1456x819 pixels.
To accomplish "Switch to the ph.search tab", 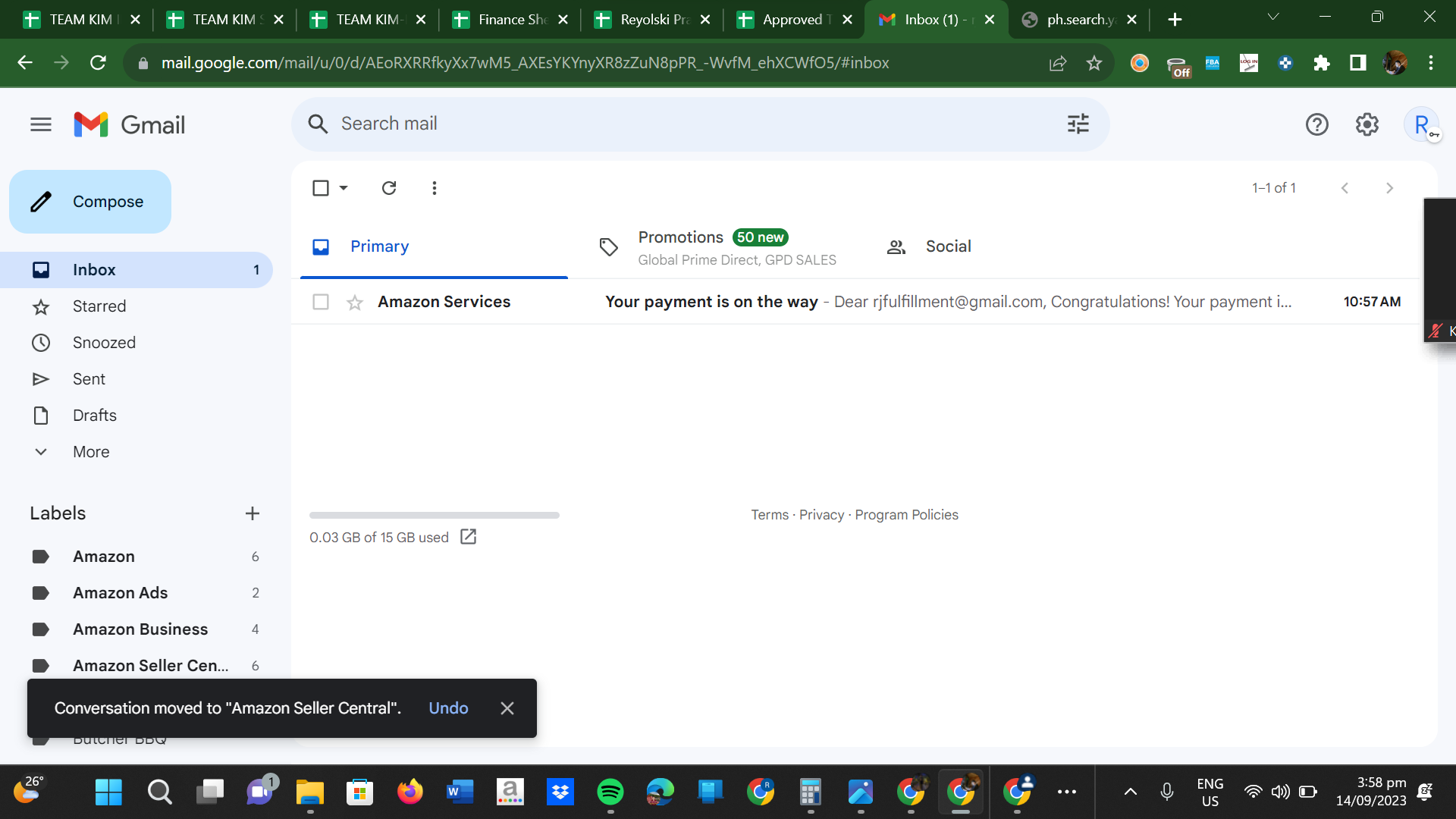I will pos(1079,20).
